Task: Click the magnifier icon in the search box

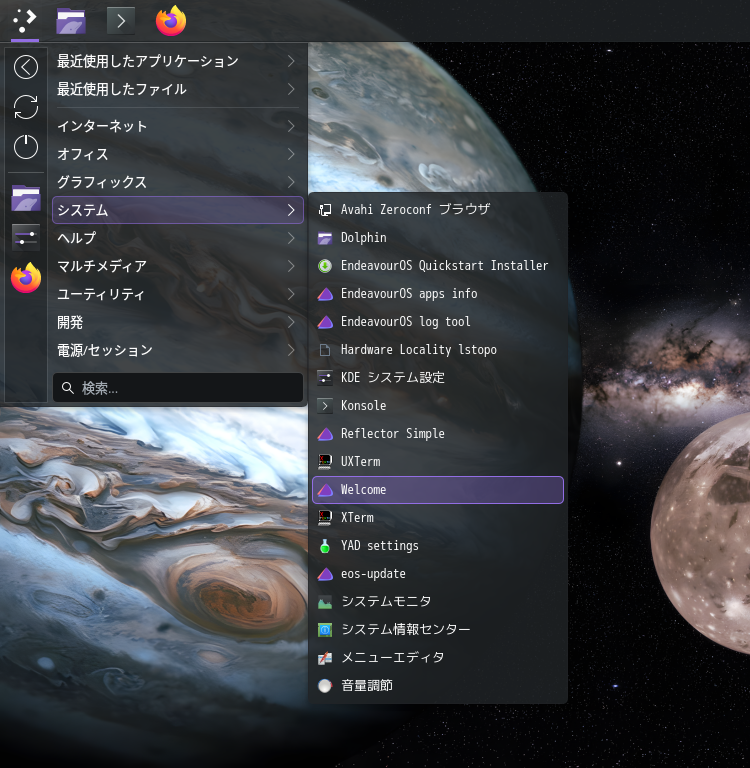Action: [x=68, y=388]
